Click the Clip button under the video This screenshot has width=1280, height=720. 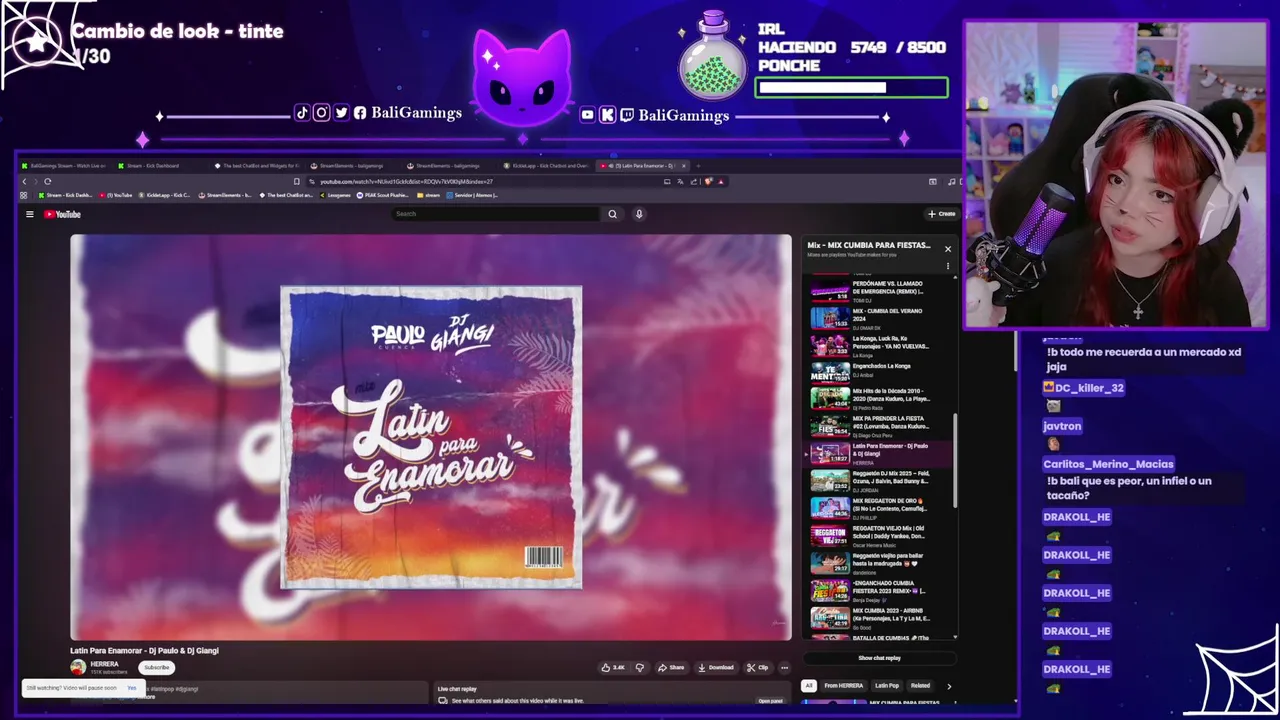(x=757, y=667)
